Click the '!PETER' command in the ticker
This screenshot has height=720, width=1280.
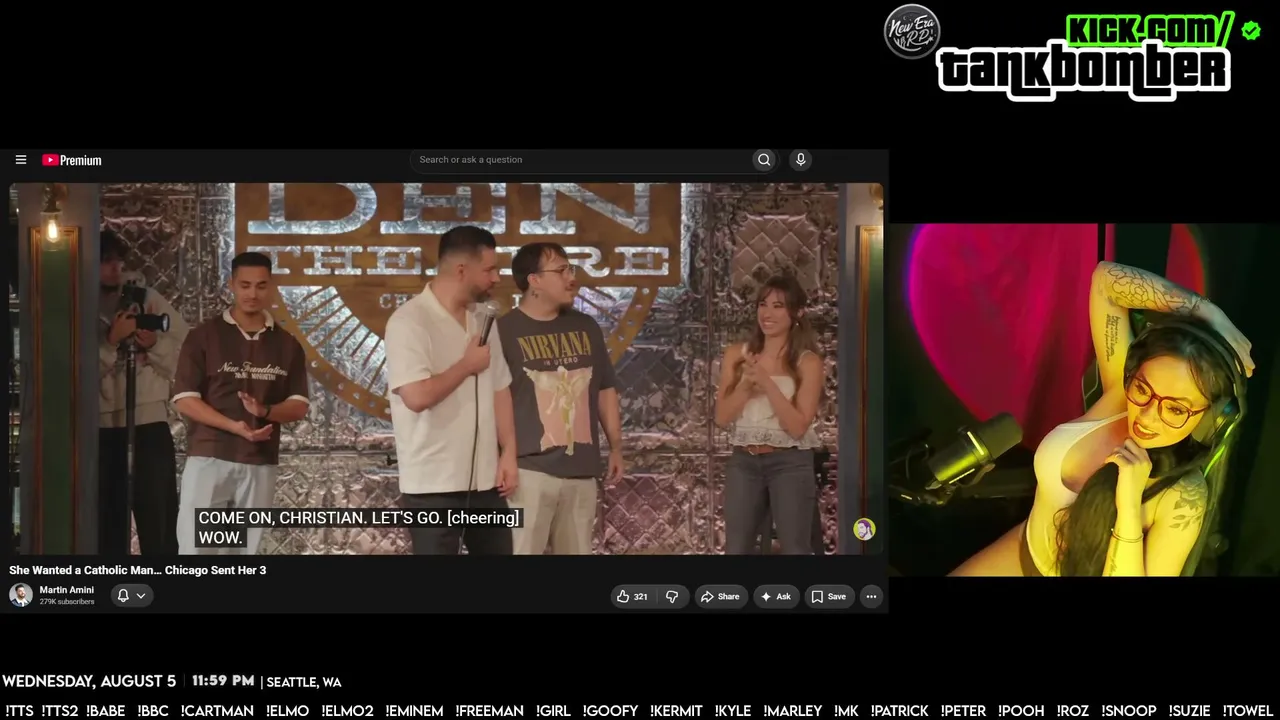pyautogui.click(x=964, y=711)
